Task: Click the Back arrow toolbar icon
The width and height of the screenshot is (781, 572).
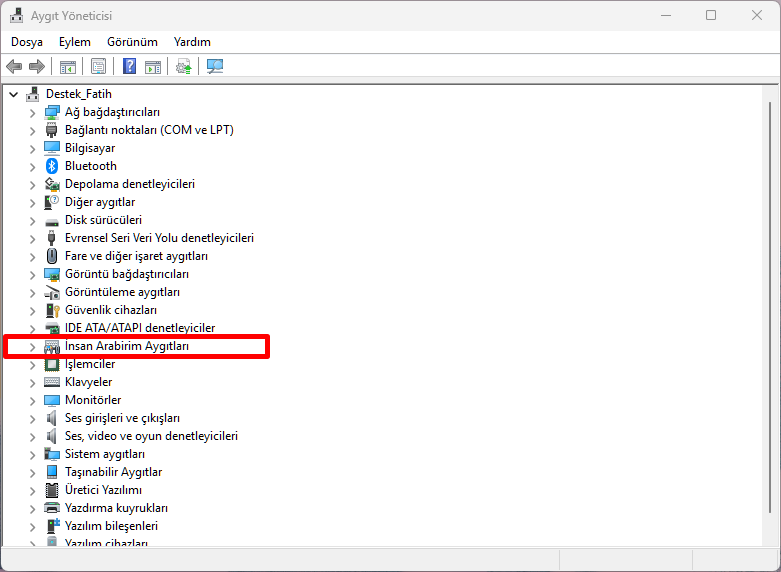Action: coord(14,66)
